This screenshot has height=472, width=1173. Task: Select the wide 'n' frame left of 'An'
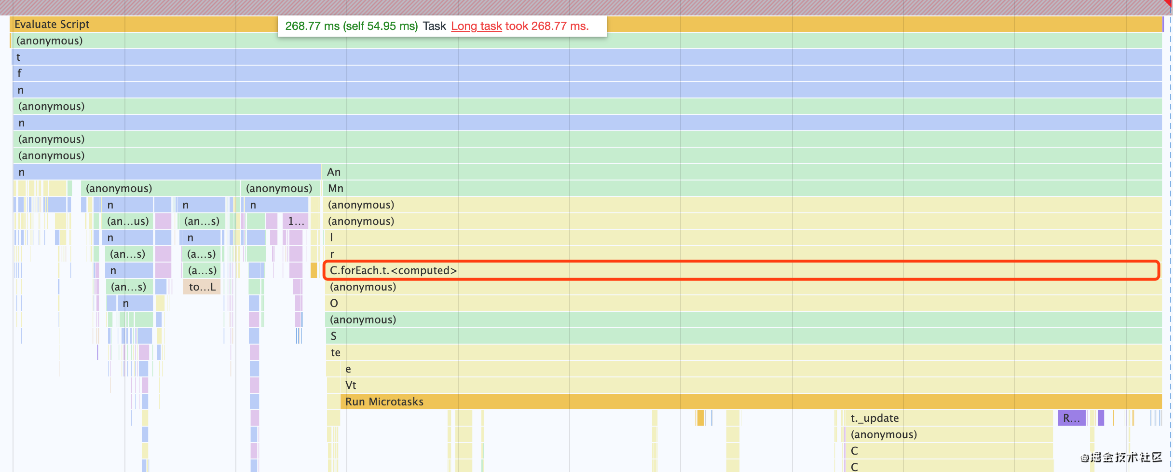pos(167,172)
